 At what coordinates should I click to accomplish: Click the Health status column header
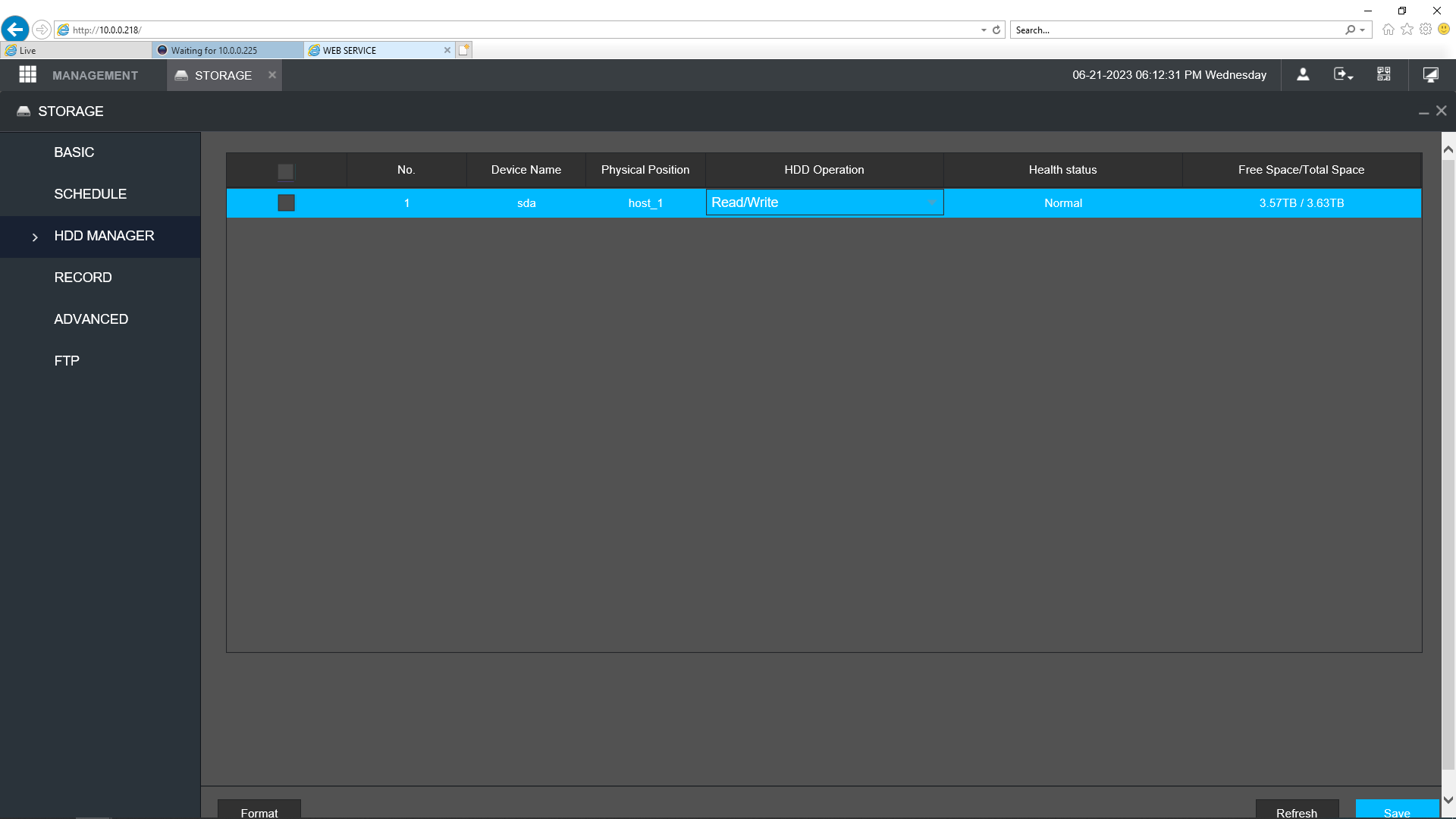coord(1062,170)
